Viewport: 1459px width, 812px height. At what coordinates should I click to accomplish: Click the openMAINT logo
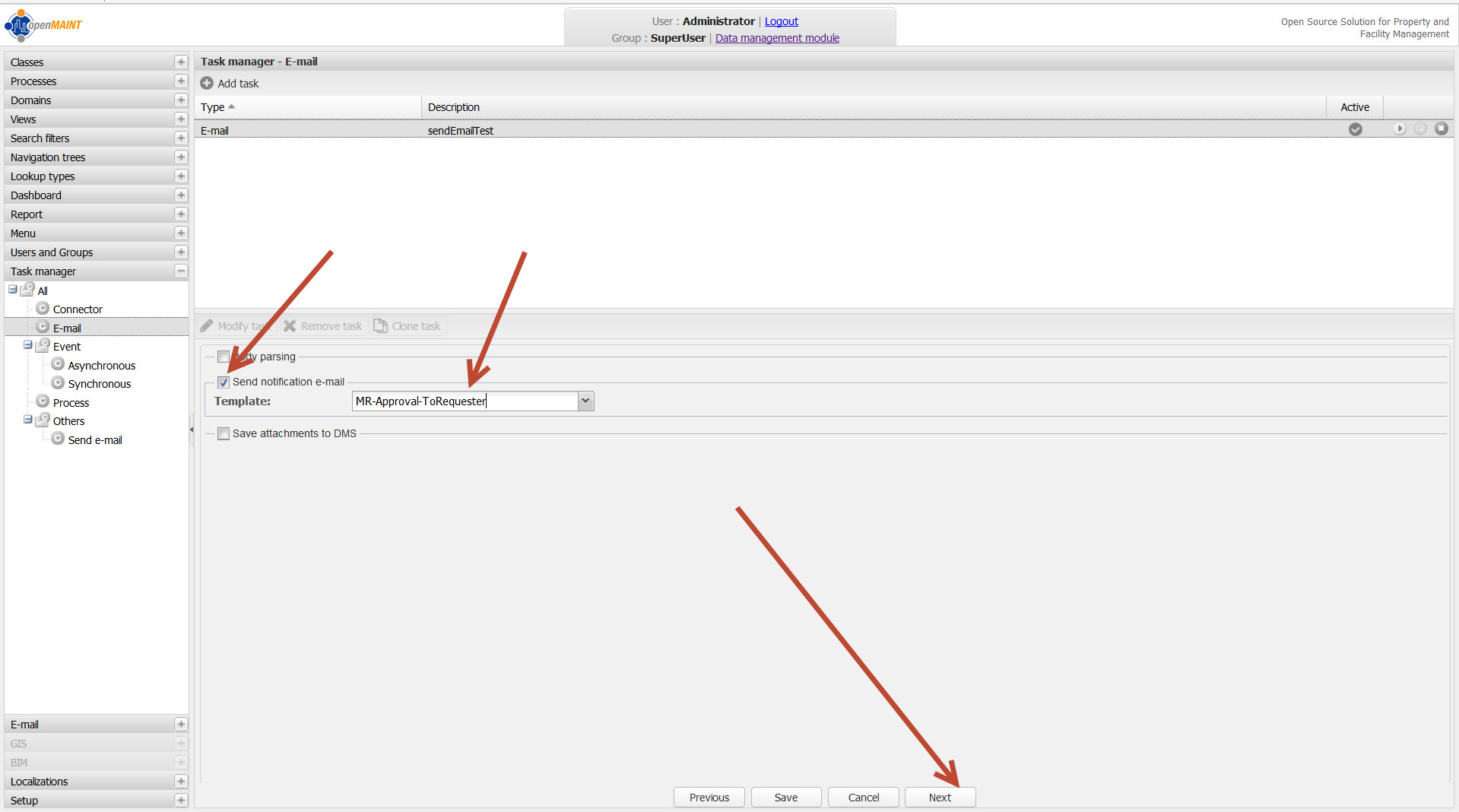pos(43,25)
